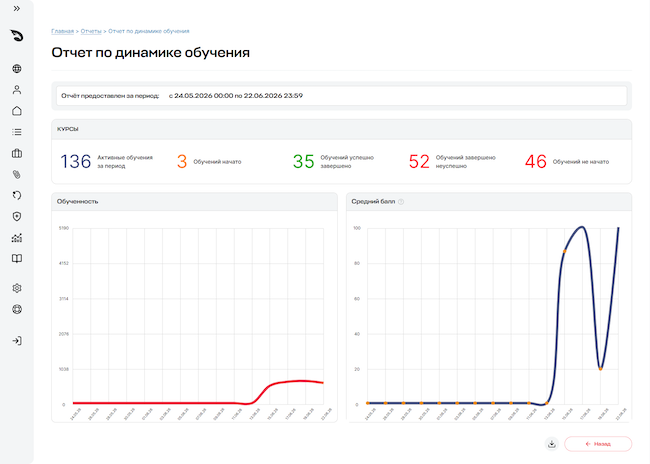Open the Главная breadcrumb link

63,31
